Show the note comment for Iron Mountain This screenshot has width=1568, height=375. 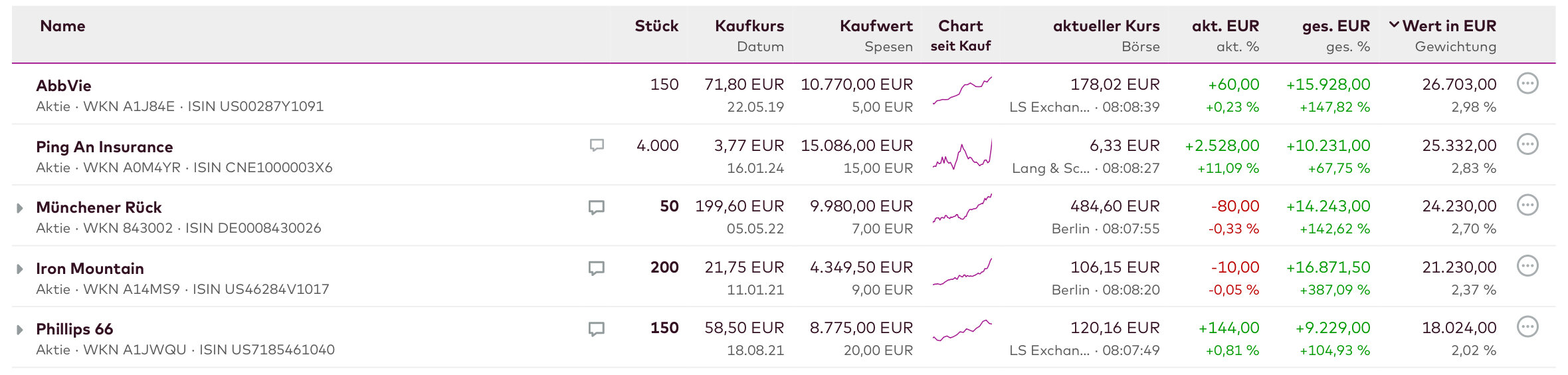(597, 268)
